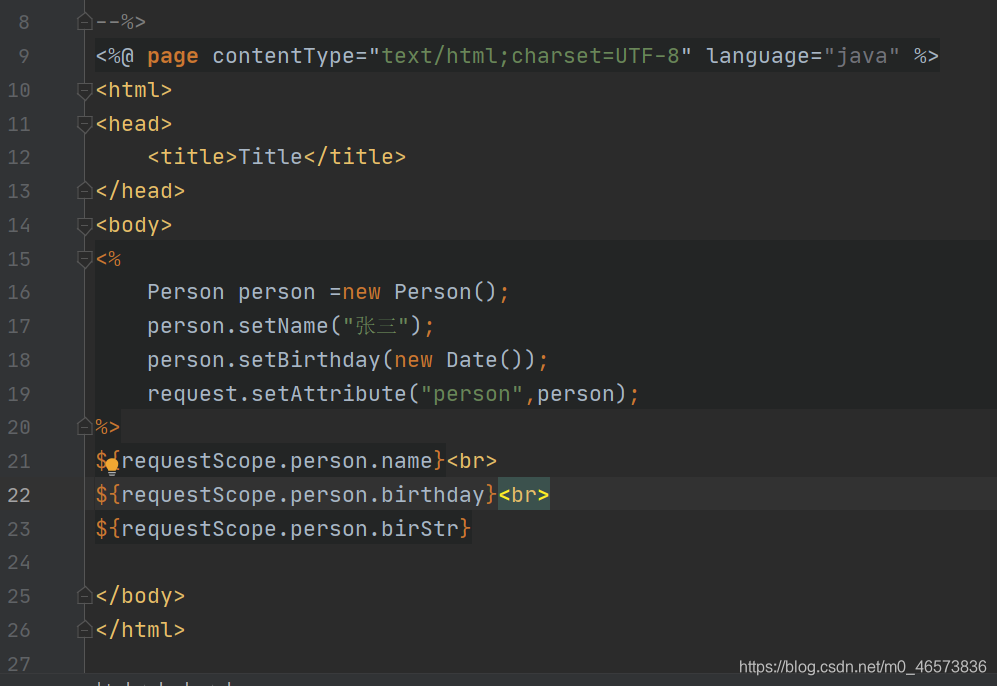Viewport: 997px width, 686px height.
Task: Collapse the body tag fold on line 14
Action: coord(85,225)
